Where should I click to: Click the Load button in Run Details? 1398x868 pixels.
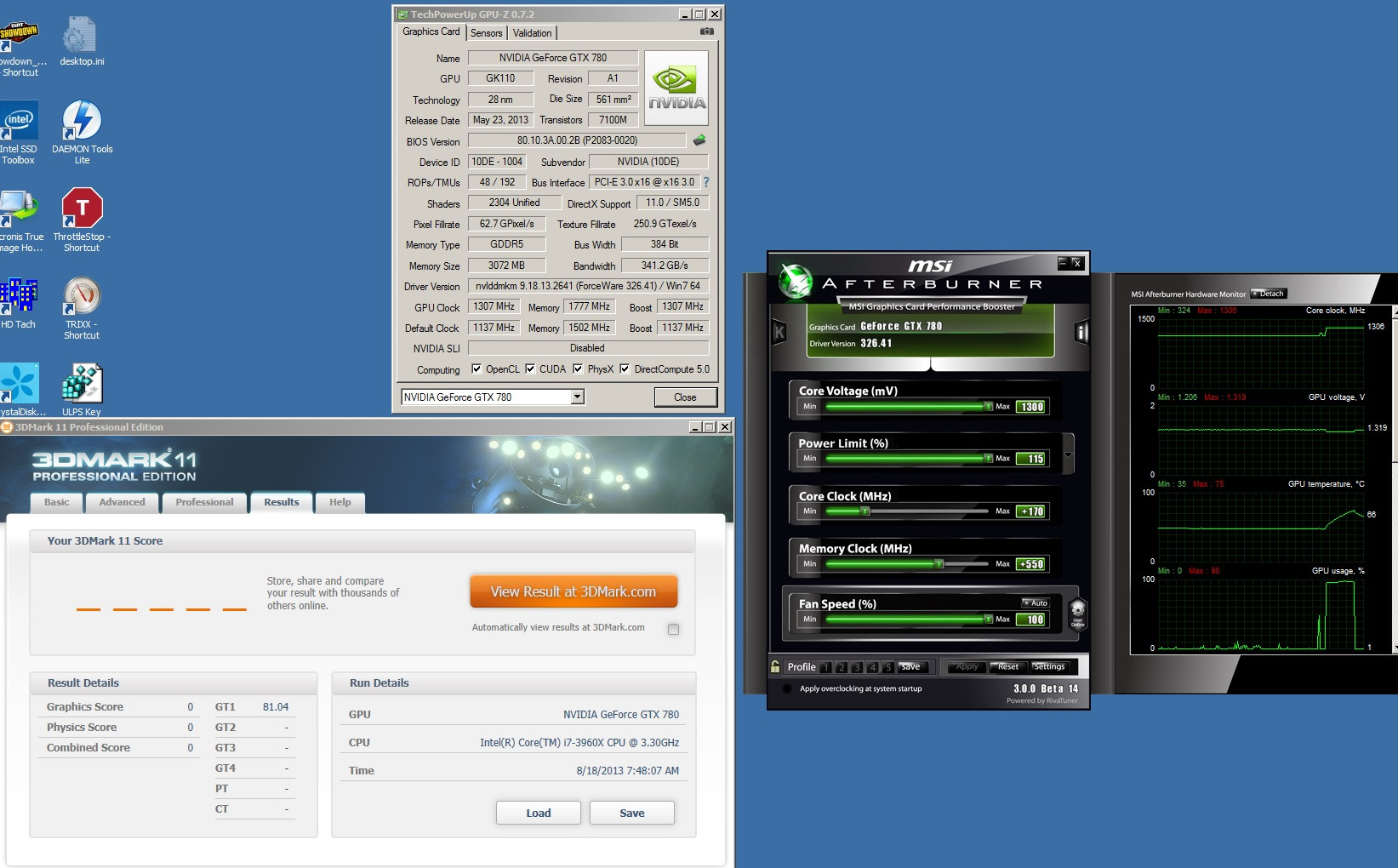click(x=538, y=813)
